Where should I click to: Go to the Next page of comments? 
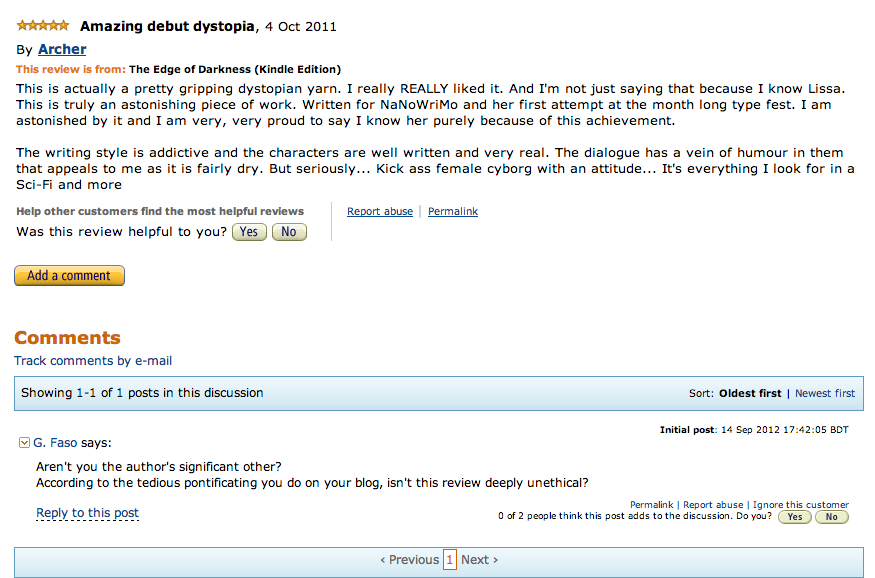click(479, 560)
